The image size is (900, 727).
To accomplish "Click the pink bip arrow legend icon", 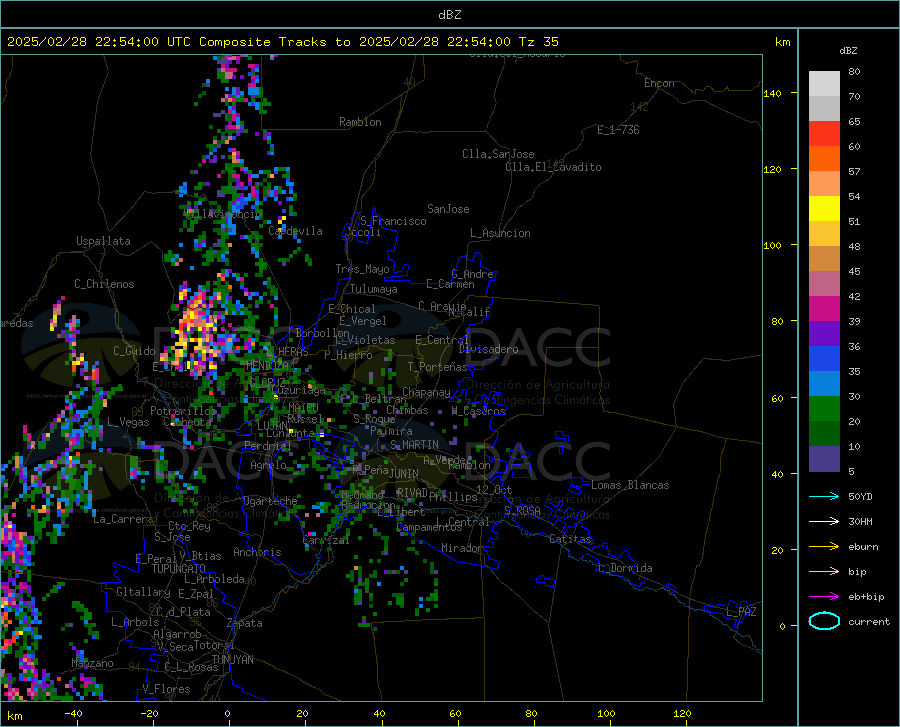I will pos(824,571).
